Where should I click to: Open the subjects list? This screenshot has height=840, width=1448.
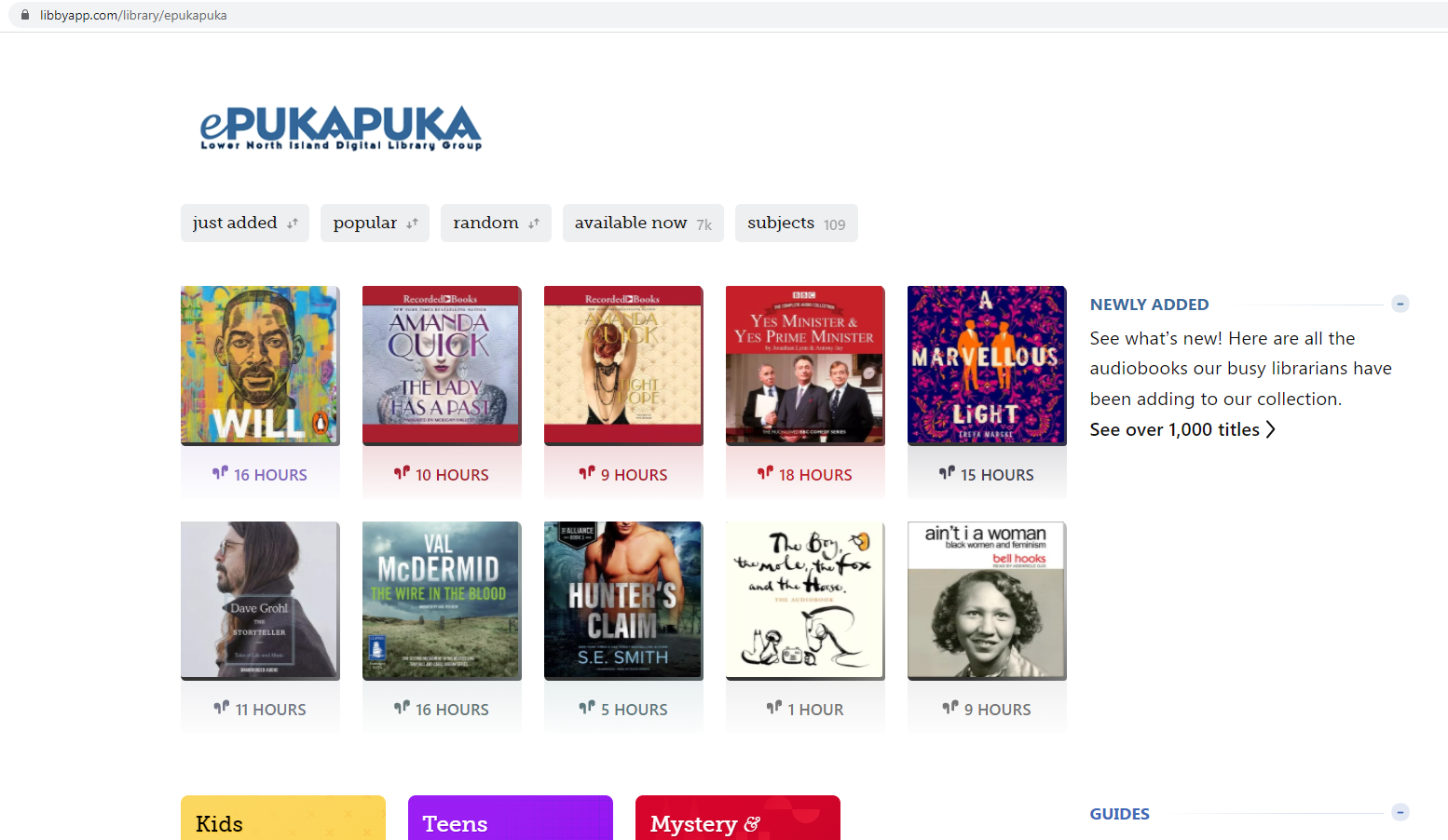796,224
